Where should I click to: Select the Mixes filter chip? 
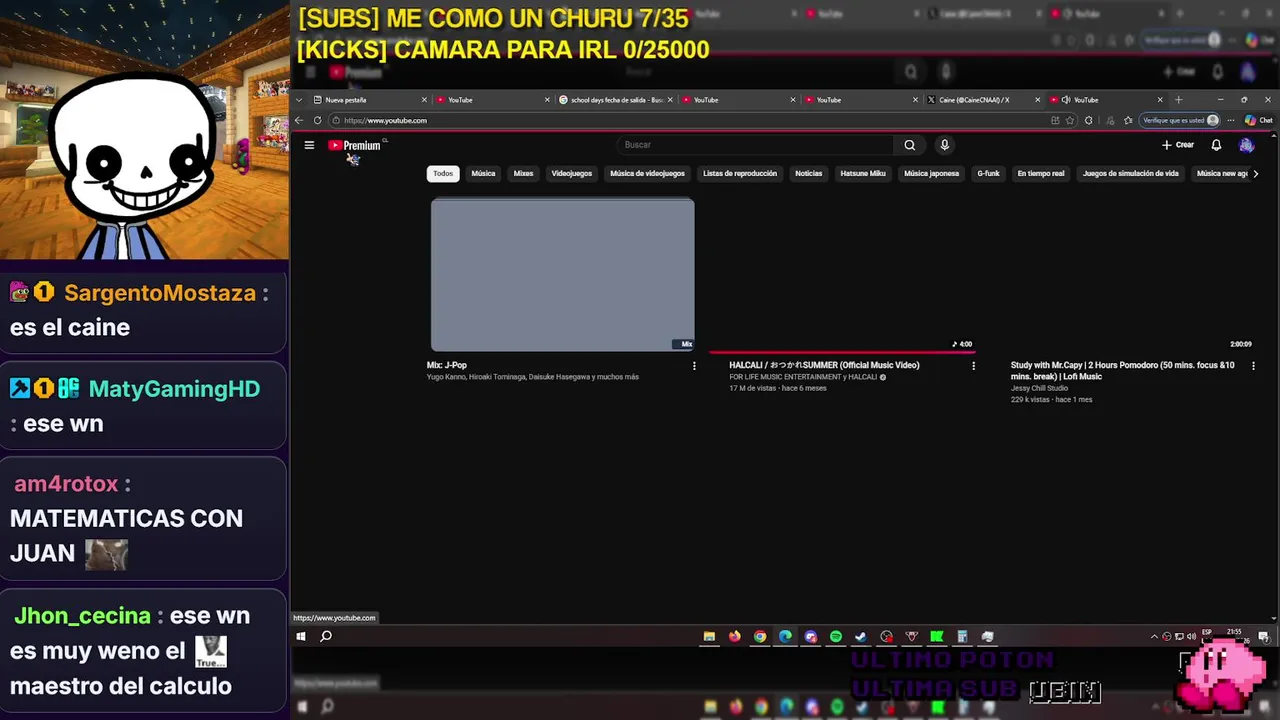tap(523, 173)
